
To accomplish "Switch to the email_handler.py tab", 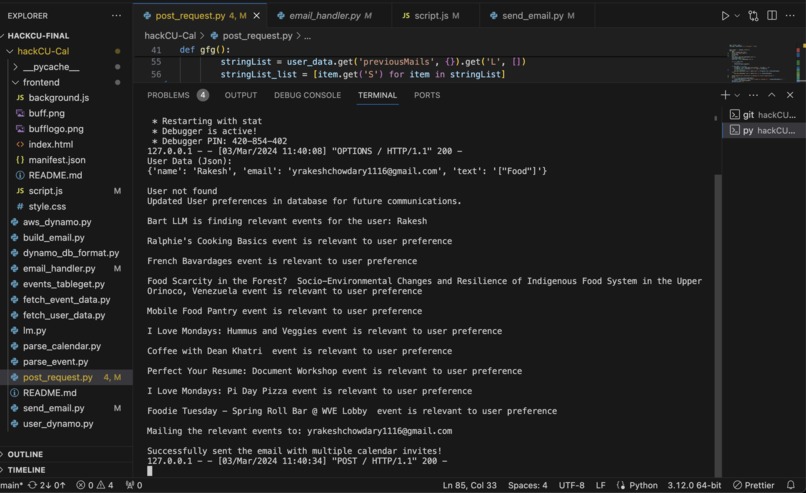I will [324, 16].
